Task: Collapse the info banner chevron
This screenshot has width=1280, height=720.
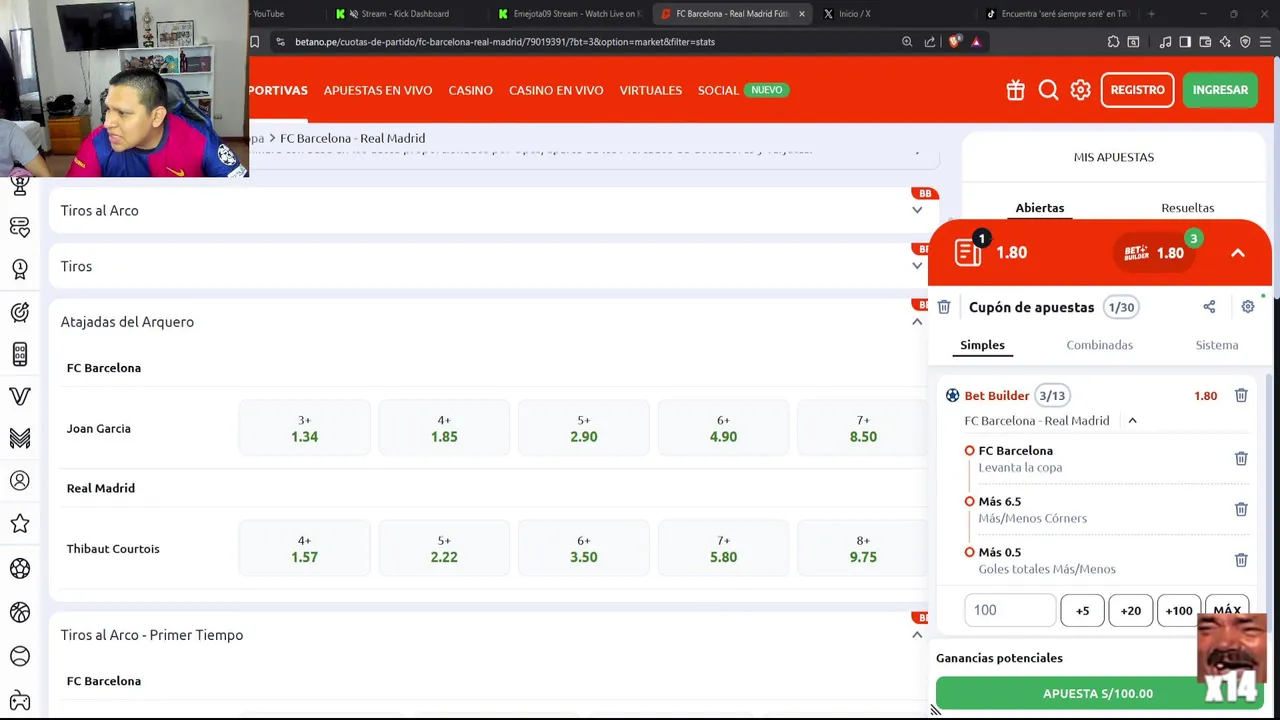Action: coord(917,151)
